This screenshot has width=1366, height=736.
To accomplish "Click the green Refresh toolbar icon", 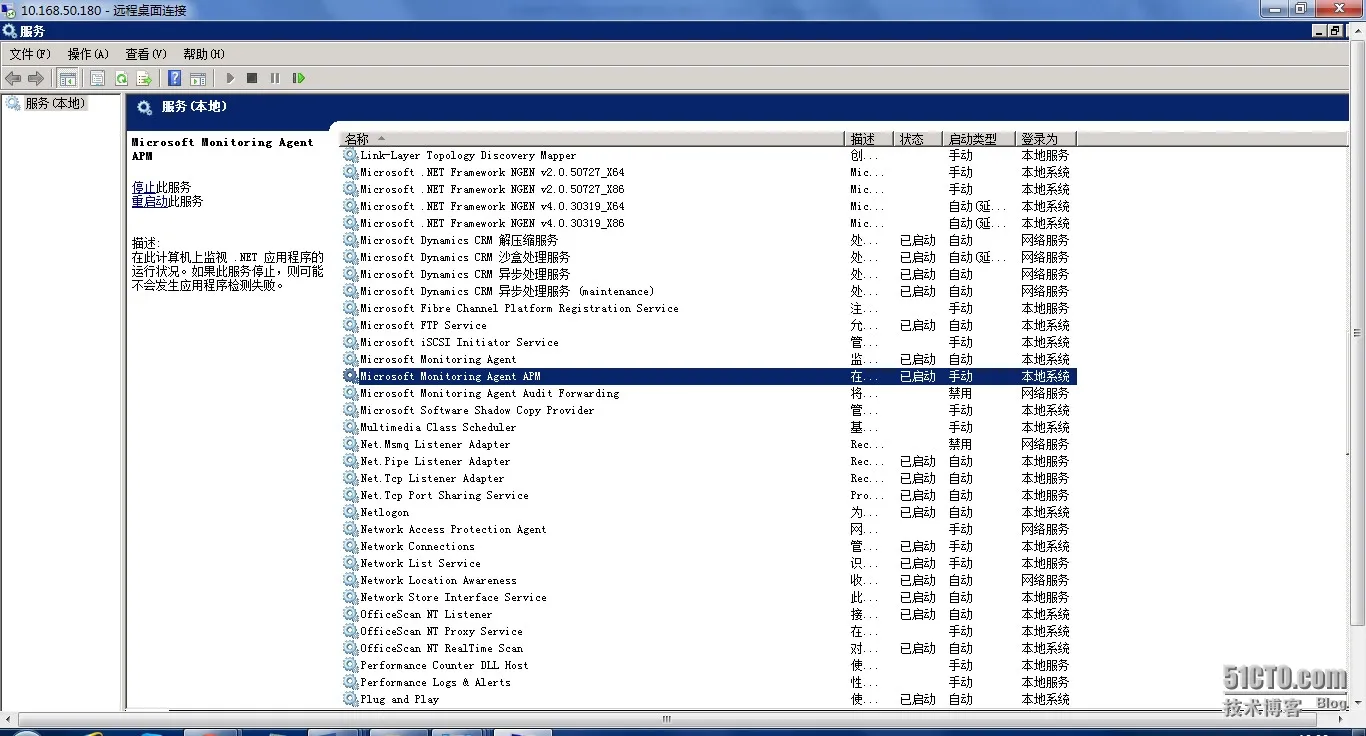I will click(x=121, y=78).
